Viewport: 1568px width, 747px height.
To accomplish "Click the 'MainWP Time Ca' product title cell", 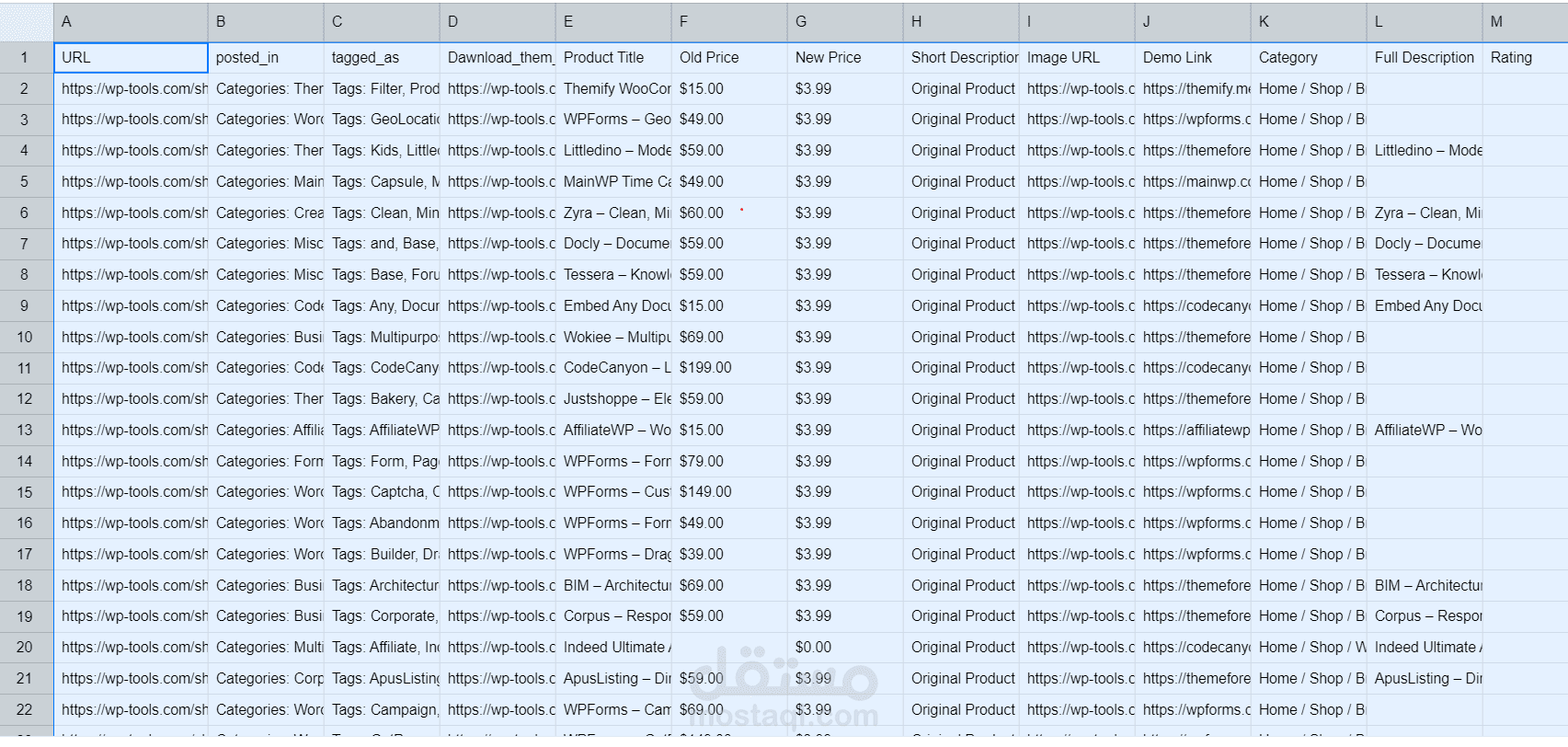I will 613,181.
